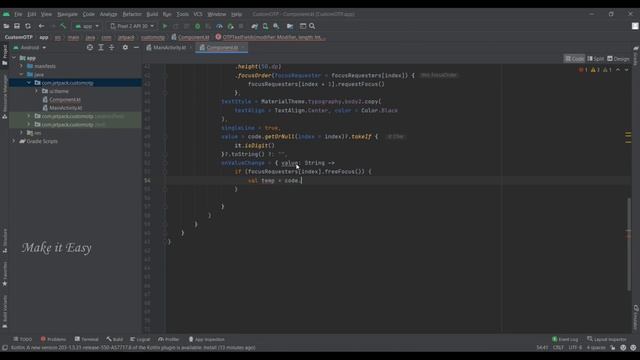
Task: Open the app run configuration dropdown
Action: click(x=87, y=26)
